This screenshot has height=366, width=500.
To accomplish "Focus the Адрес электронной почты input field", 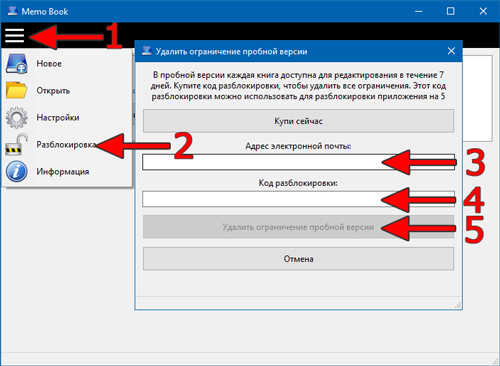I will 298,162.
